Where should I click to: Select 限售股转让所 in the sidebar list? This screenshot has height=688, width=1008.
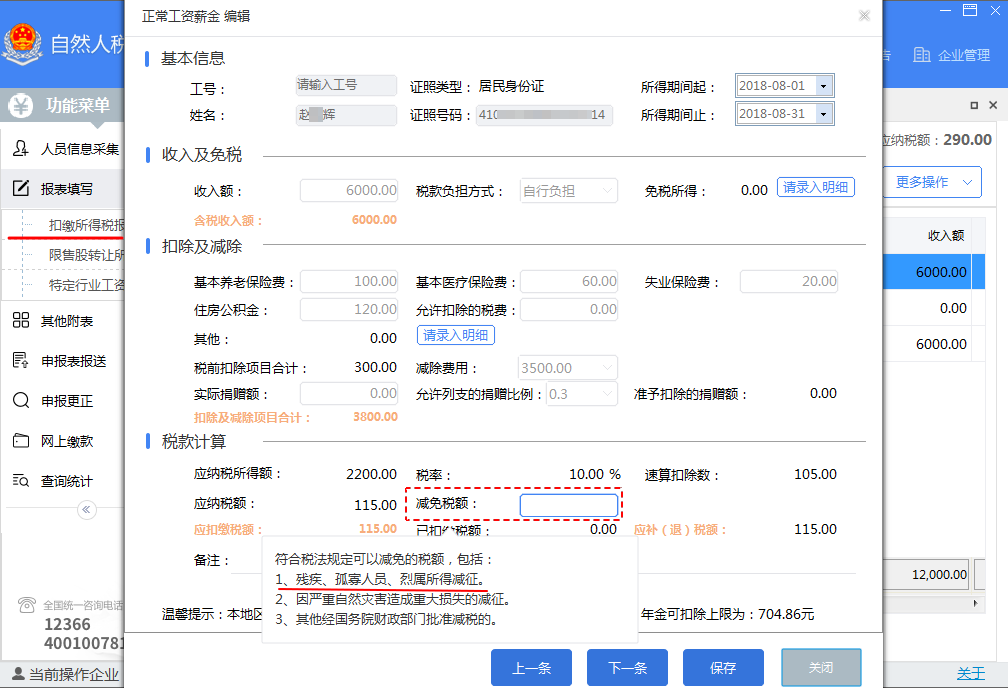click(x=87, y=255)
